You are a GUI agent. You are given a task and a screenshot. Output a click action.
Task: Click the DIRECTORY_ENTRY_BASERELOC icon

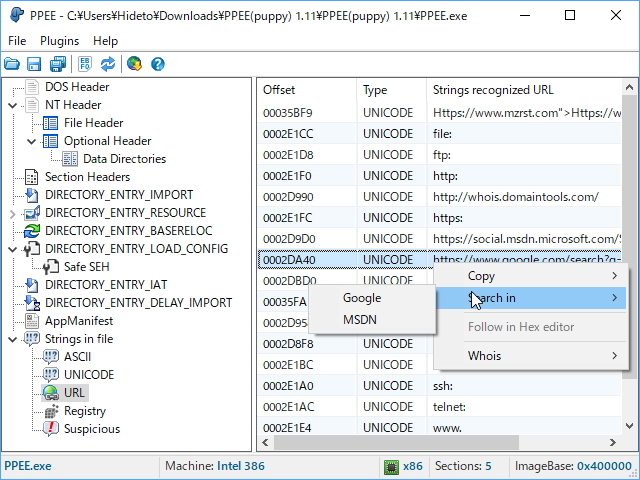click(32, 231)
